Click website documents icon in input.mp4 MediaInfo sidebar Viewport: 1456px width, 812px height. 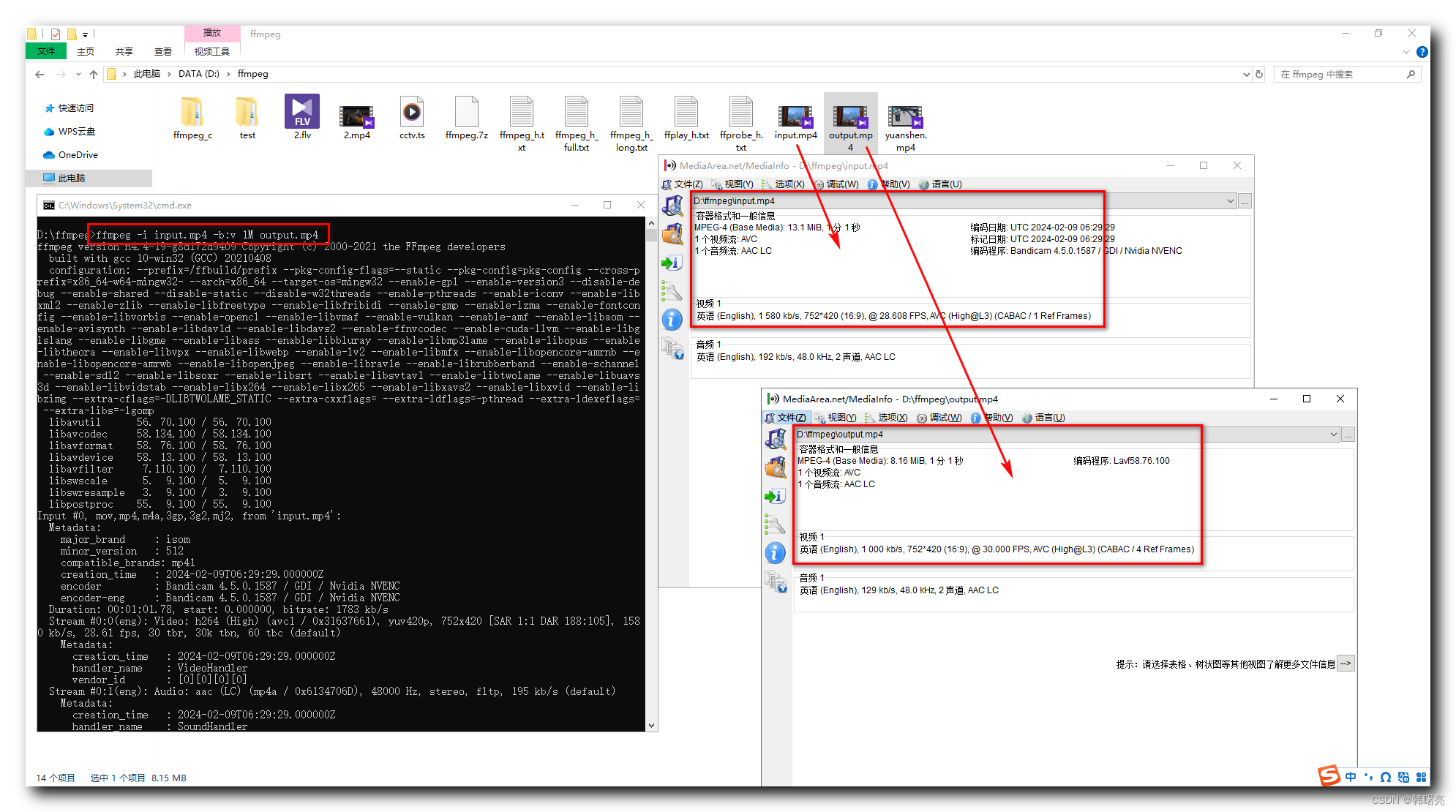tap(672, 348)
